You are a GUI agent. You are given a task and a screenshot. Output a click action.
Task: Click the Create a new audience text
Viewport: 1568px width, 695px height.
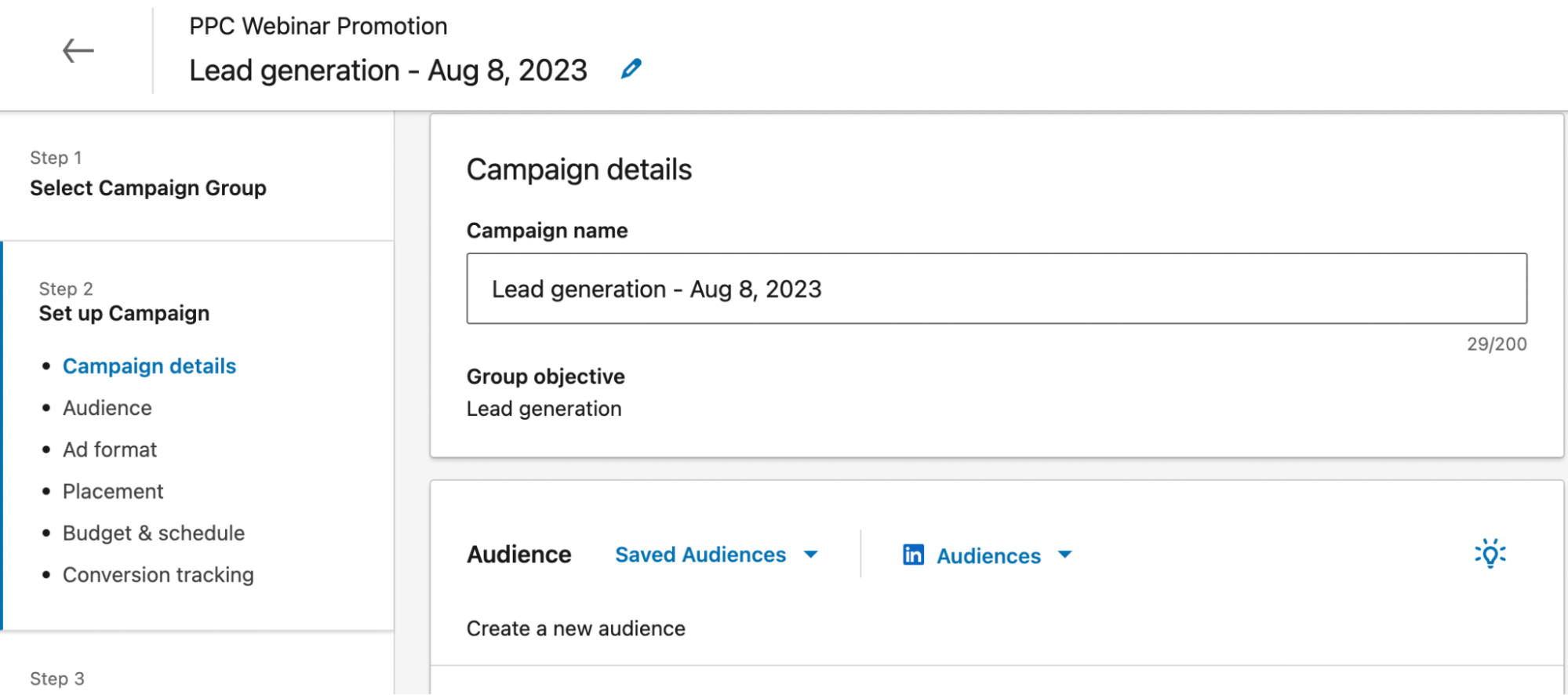click(x=576, y=628)
